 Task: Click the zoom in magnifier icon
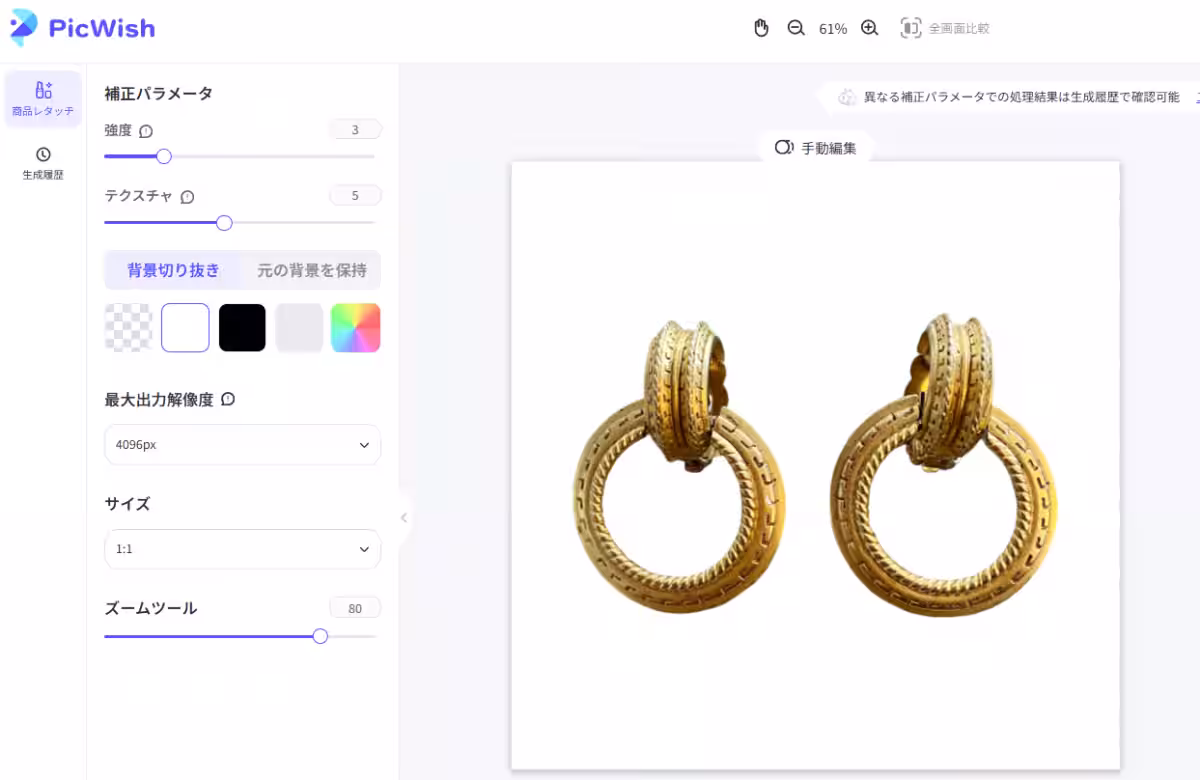tap(869, 28)
